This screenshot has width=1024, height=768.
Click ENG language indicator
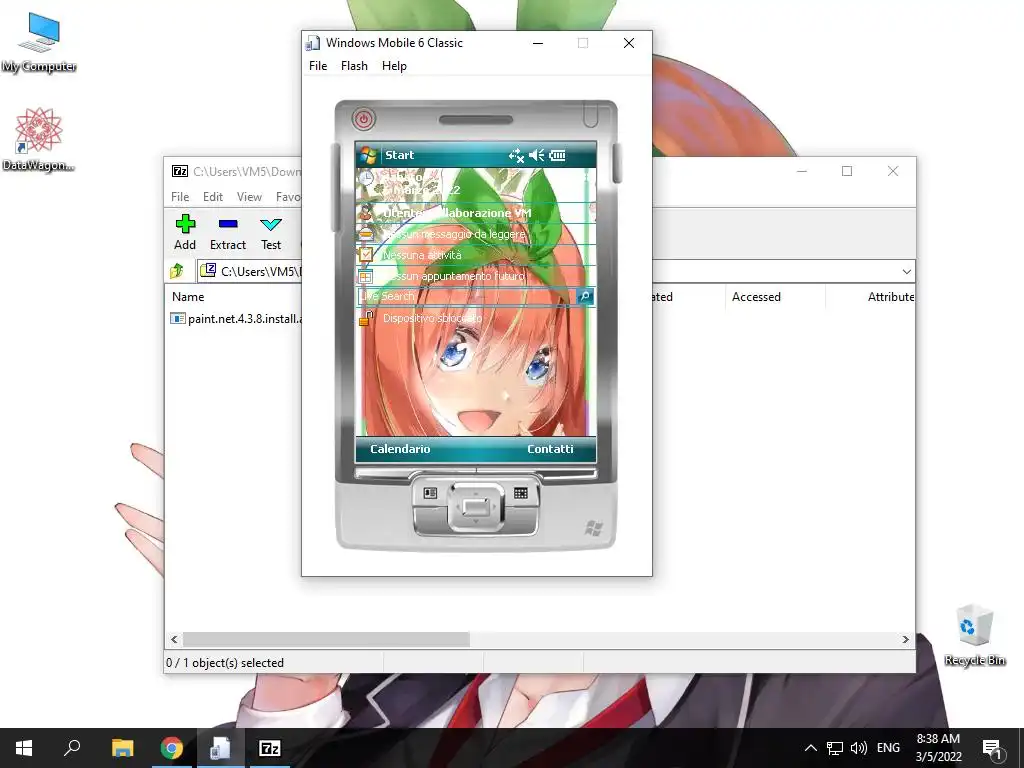[x=888, y=748]
